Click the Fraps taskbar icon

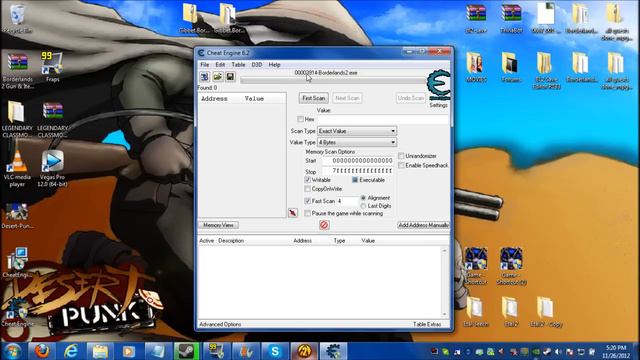216,351
